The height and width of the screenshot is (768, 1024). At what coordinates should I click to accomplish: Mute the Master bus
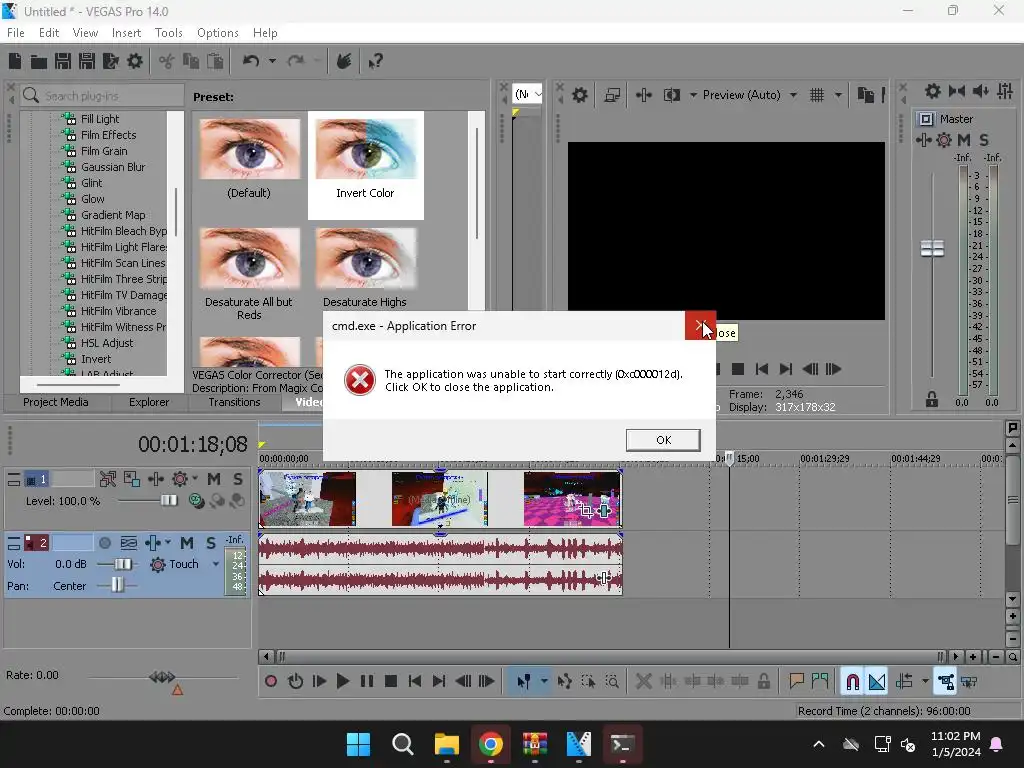(x=963, y=140)
